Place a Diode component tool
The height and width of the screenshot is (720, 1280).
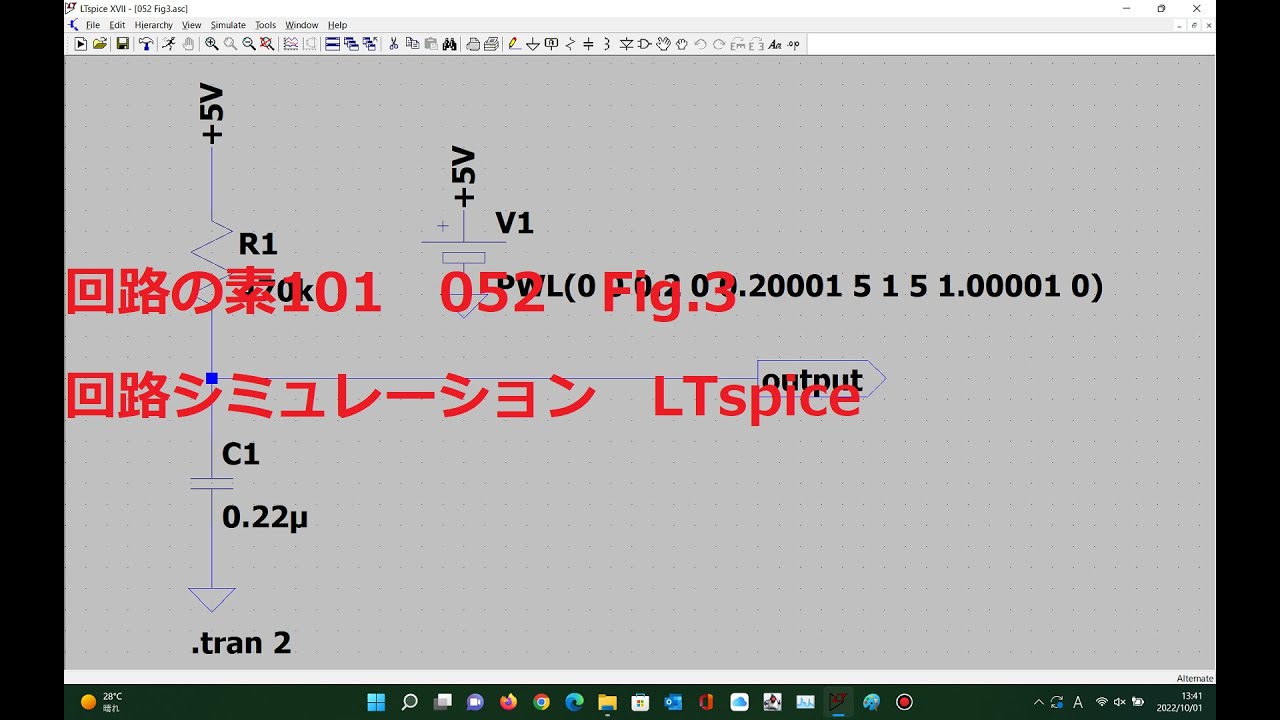[626, 44]
